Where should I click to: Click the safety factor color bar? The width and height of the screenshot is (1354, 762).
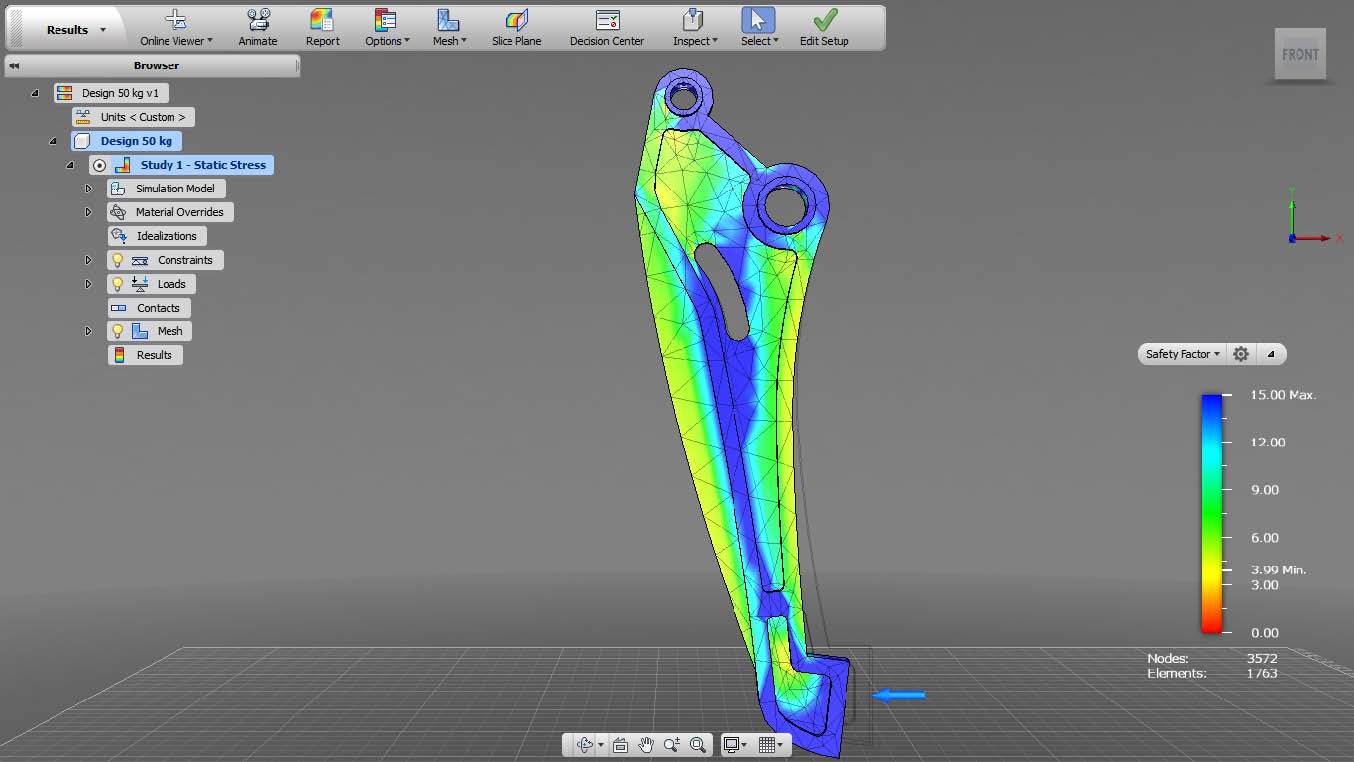1212,513
